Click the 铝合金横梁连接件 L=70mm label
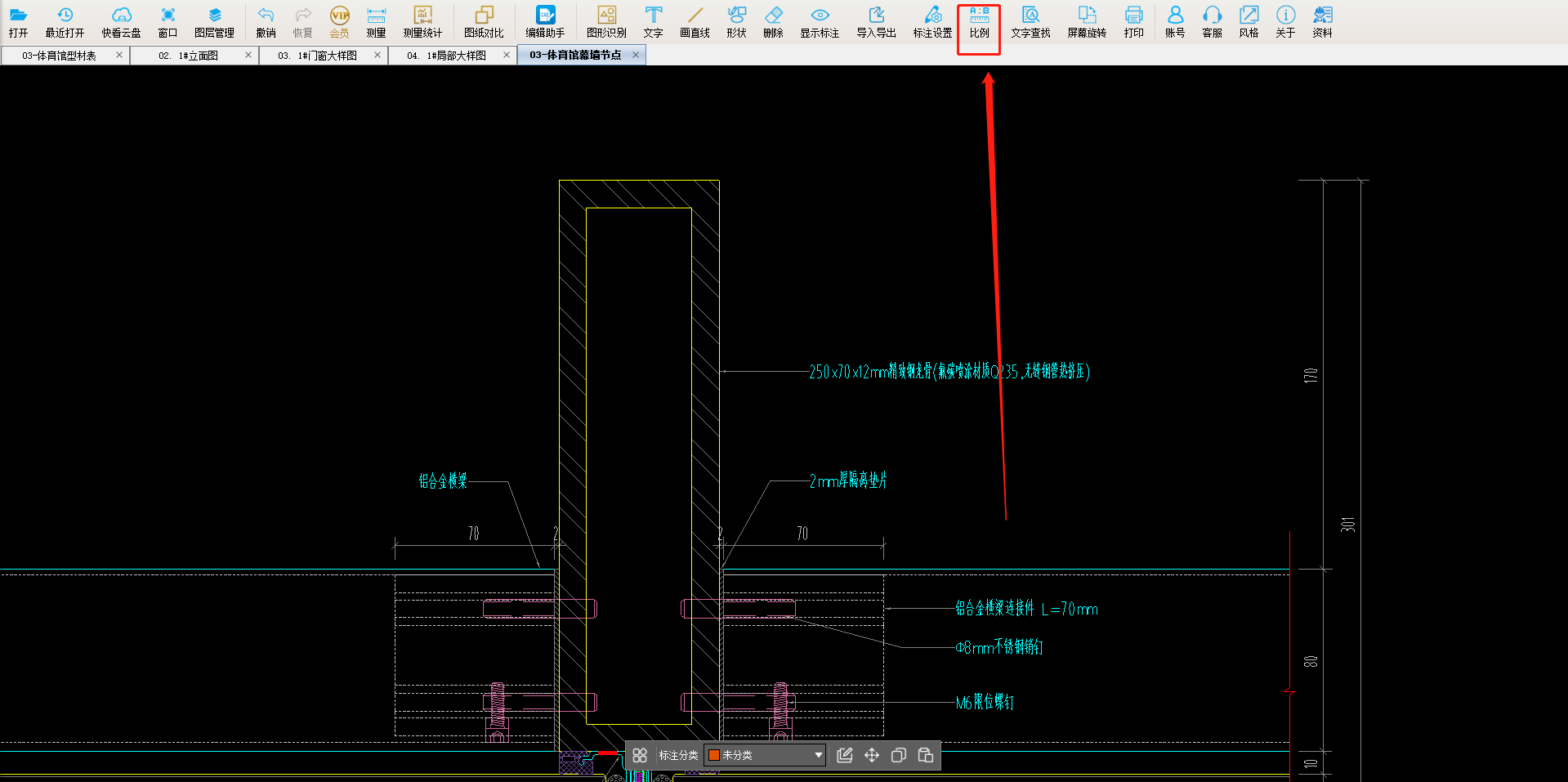 tap(1027, 609)
